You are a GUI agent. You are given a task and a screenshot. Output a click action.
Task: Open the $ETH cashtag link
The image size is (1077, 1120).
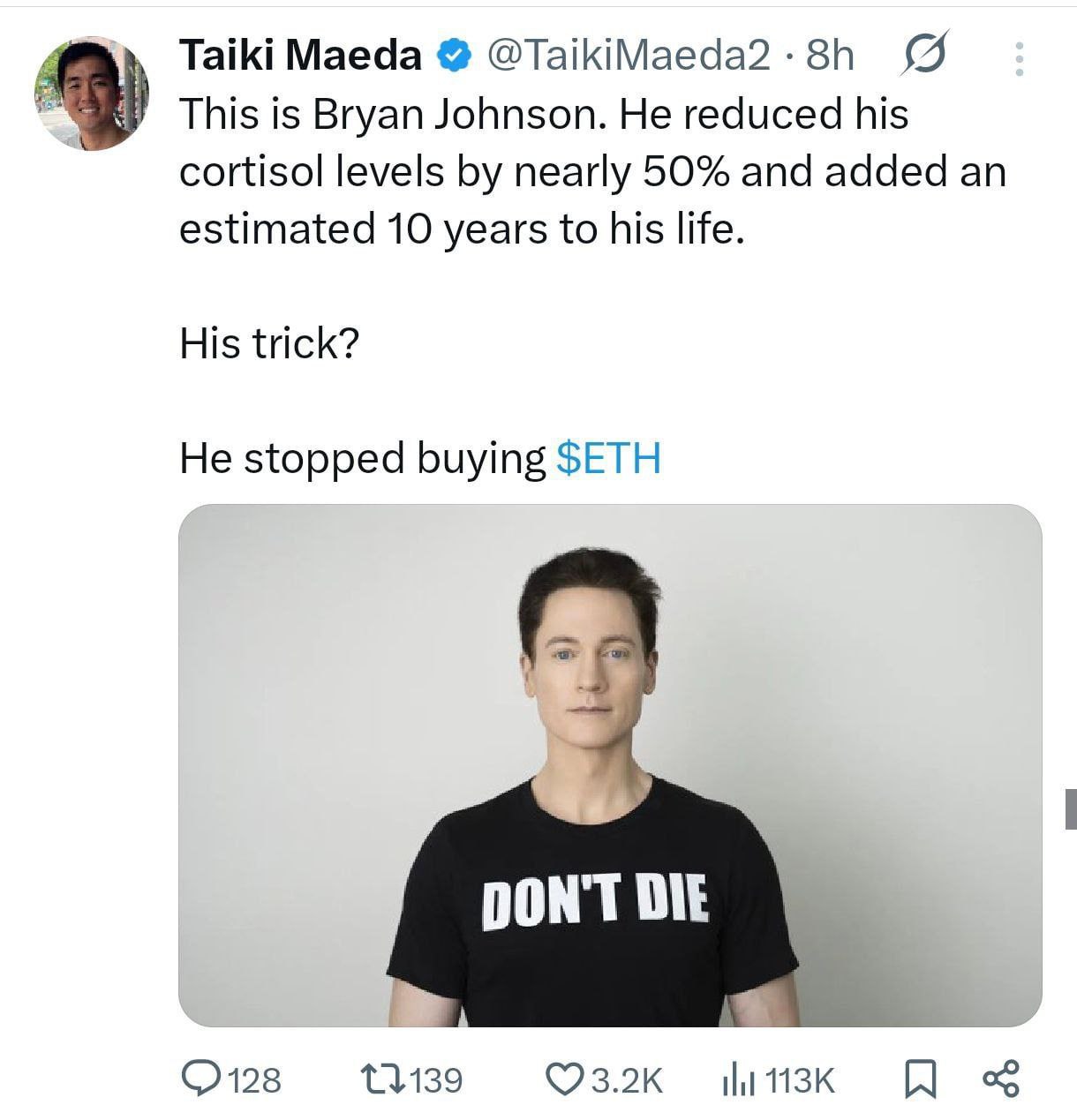(x=610, y=458)
